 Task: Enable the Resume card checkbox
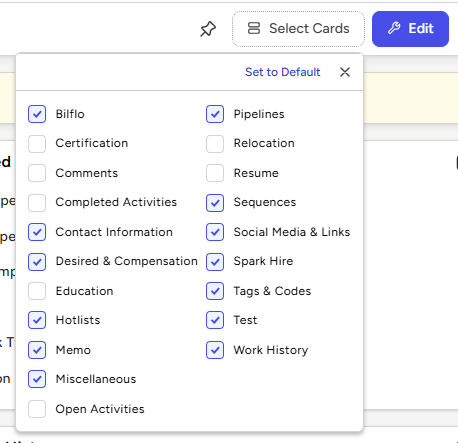[215, 173]
